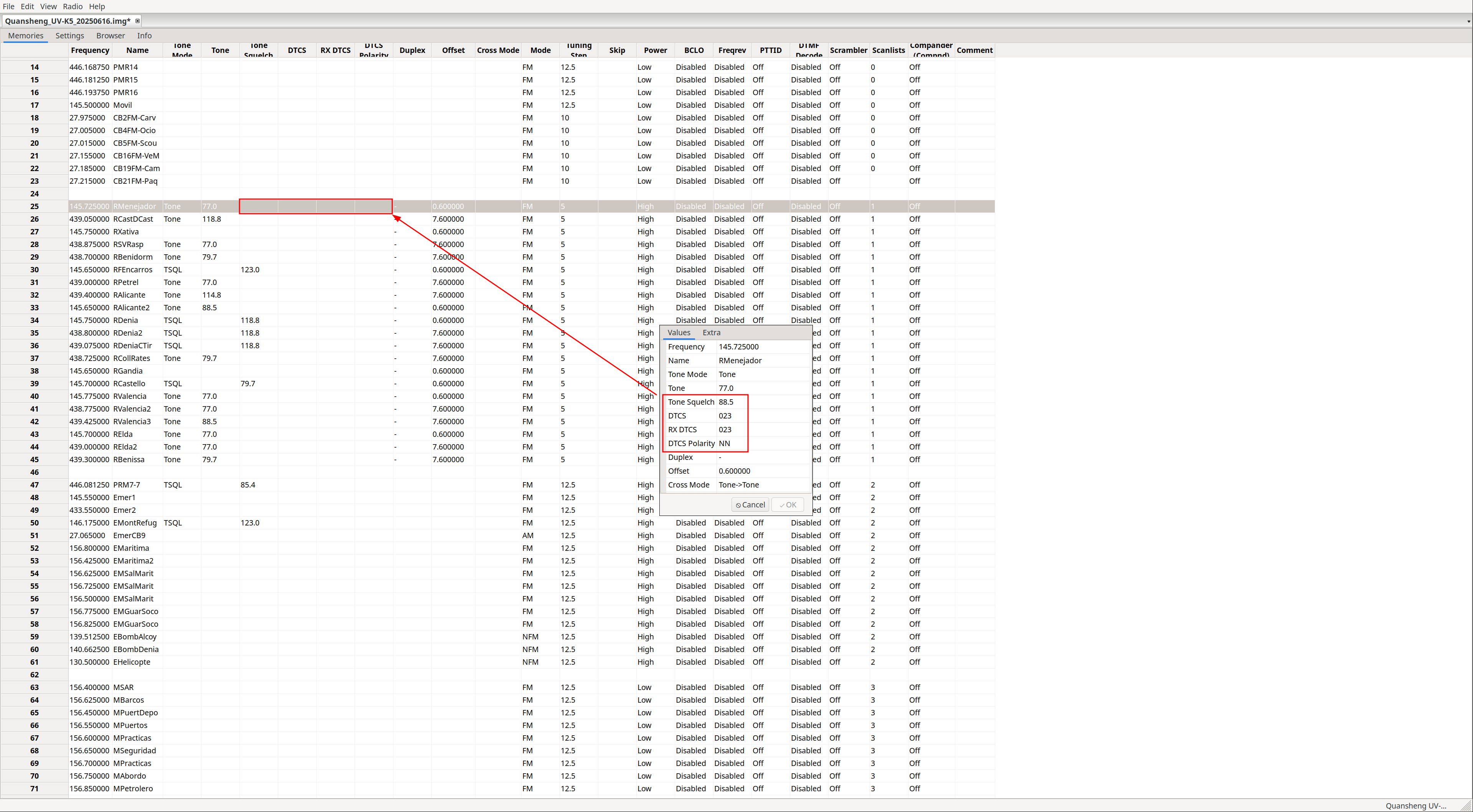This screenshot has height=812, width=1473.
Task: Click the Cross Mode Tone->Tone value
Action: click(739, 484)
